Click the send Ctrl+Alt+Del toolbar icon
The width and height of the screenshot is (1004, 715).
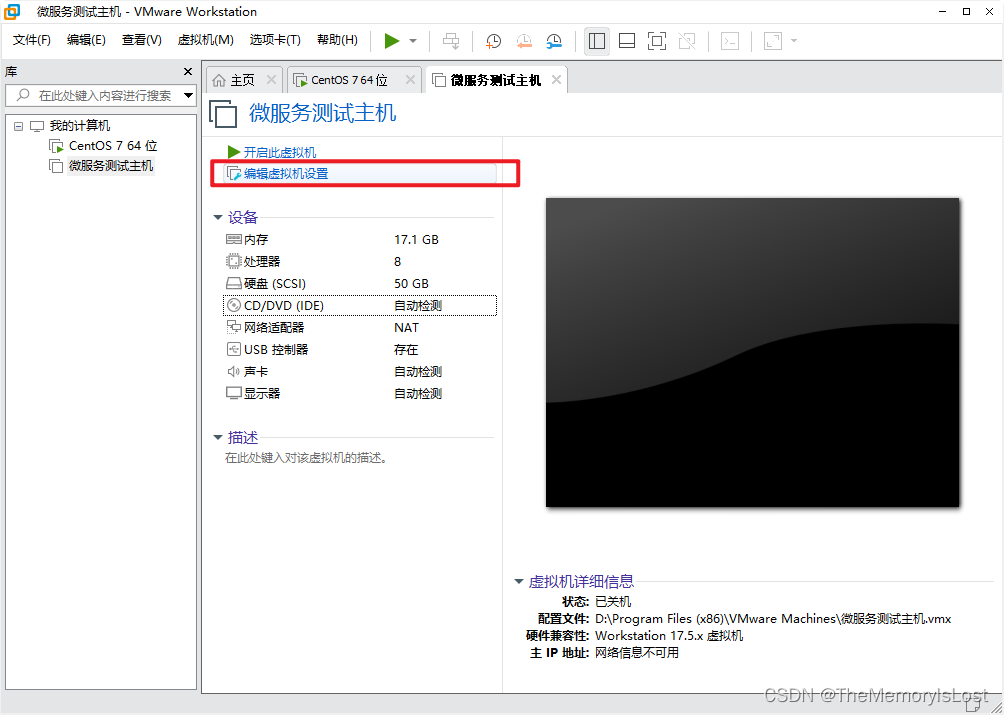pos(451,41)
